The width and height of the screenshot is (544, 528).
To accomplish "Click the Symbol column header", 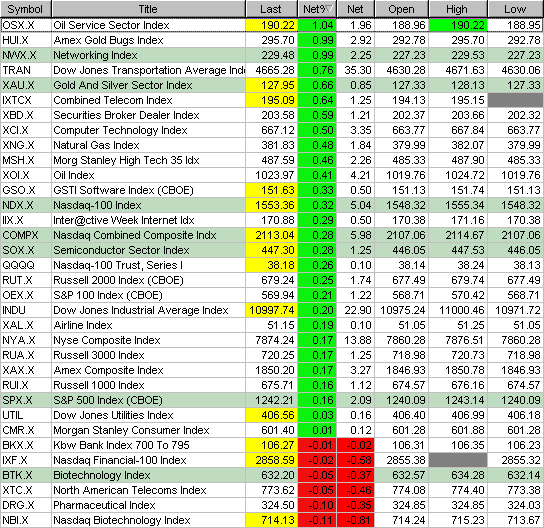I will click(26, 9).
